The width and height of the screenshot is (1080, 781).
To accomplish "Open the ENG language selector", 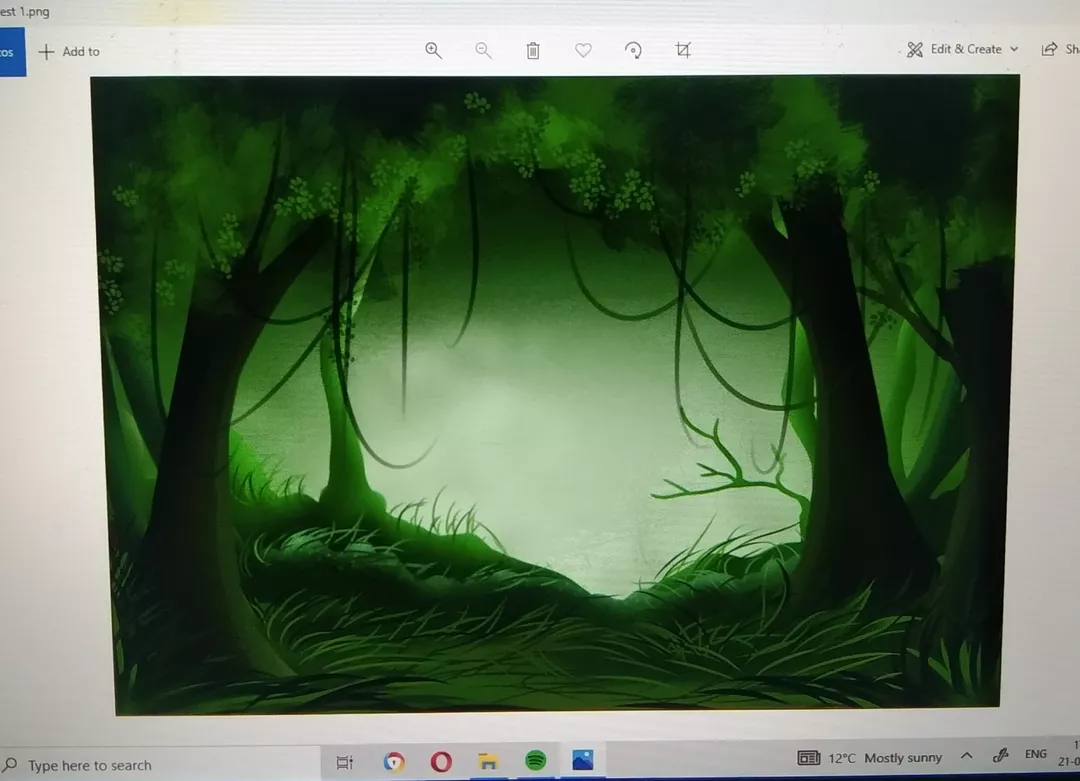I will click(x=1035, y=757).
